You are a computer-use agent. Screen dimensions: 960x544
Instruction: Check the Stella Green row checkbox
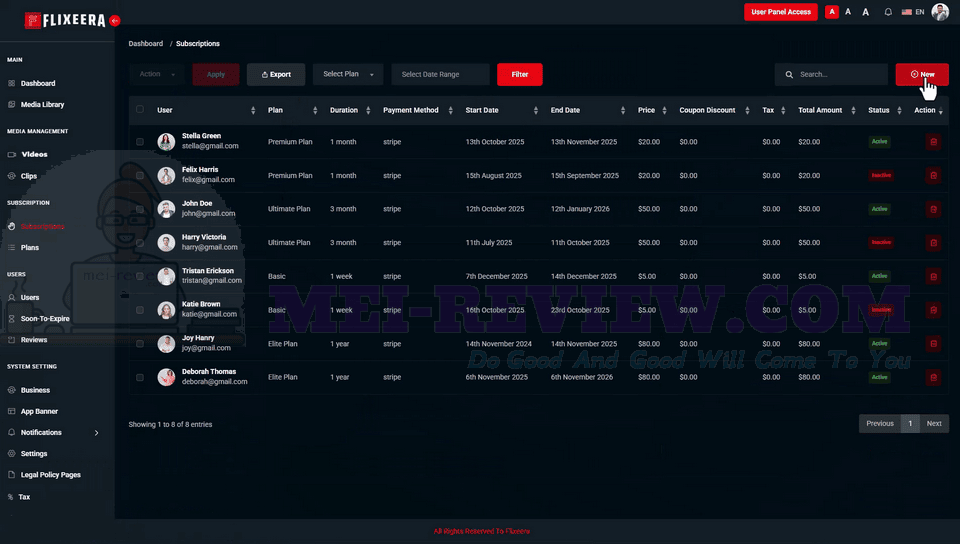point(140,142)
